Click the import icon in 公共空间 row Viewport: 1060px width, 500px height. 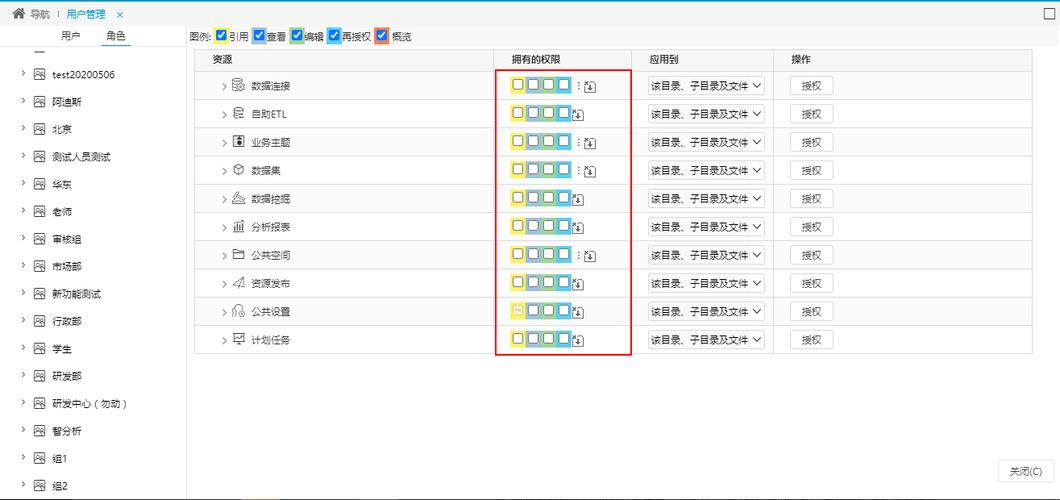[x=590, y=256]
